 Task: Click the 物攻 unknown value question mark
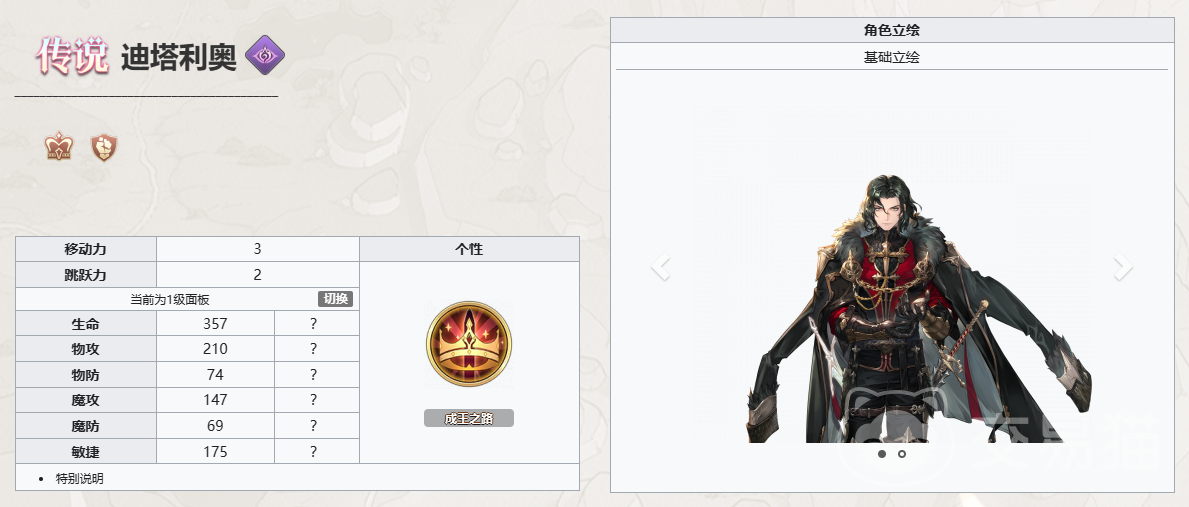tap(313, 349)
